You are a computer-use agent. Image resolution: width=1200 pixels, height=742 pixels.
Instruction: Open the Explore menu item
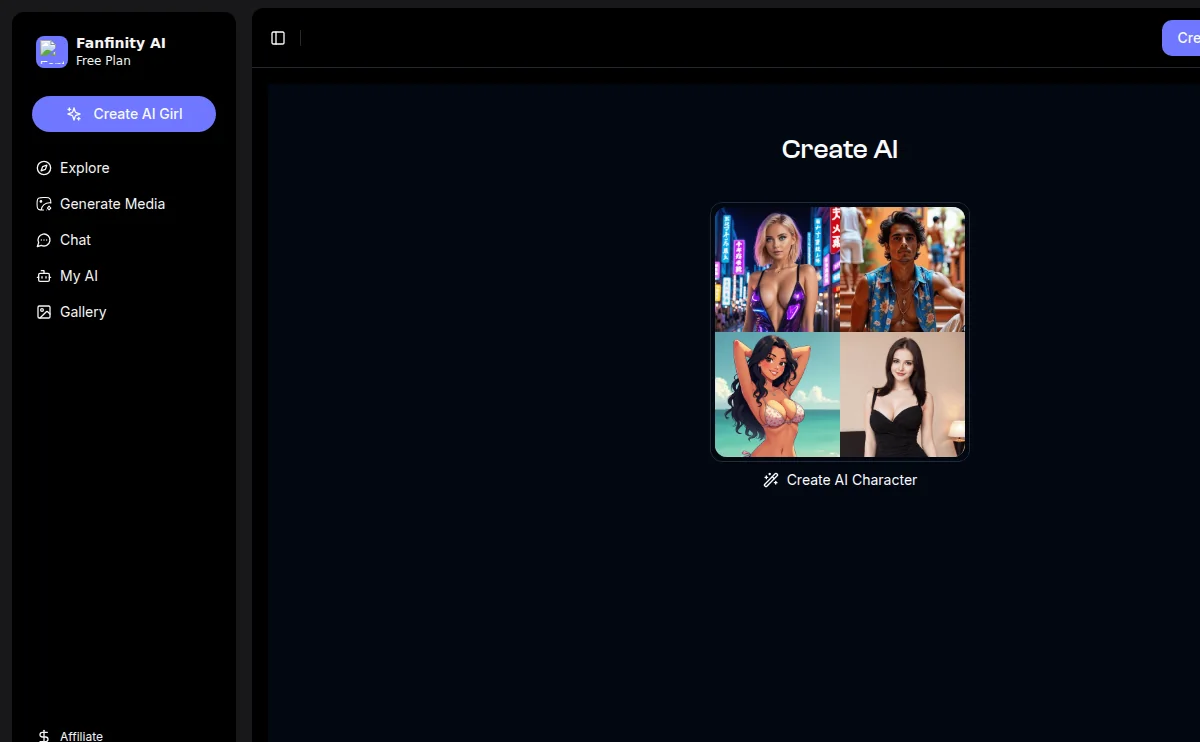point(124,168)
